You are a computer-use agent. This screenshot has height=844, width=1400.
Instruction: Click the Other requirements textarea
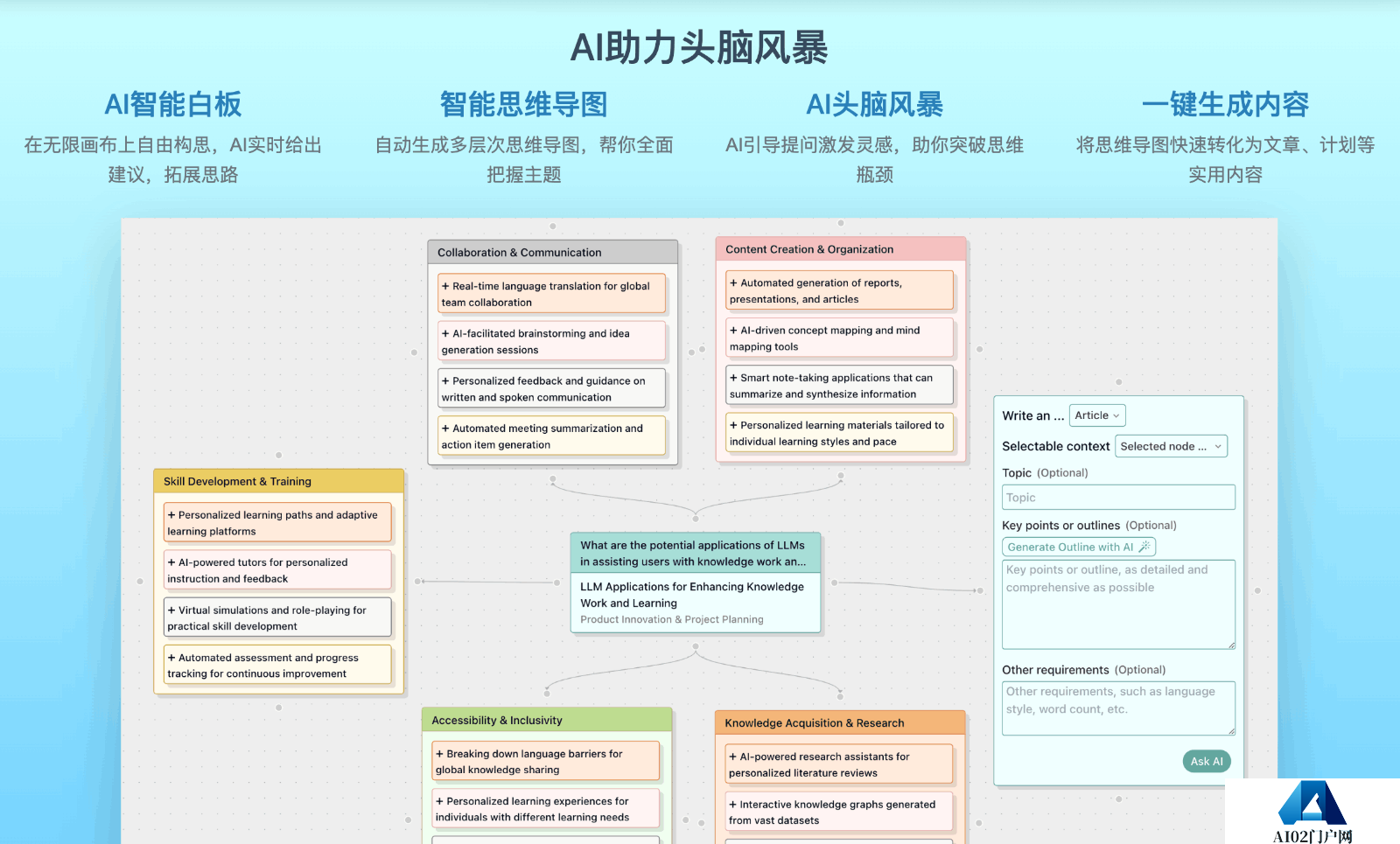[1118, 708]
